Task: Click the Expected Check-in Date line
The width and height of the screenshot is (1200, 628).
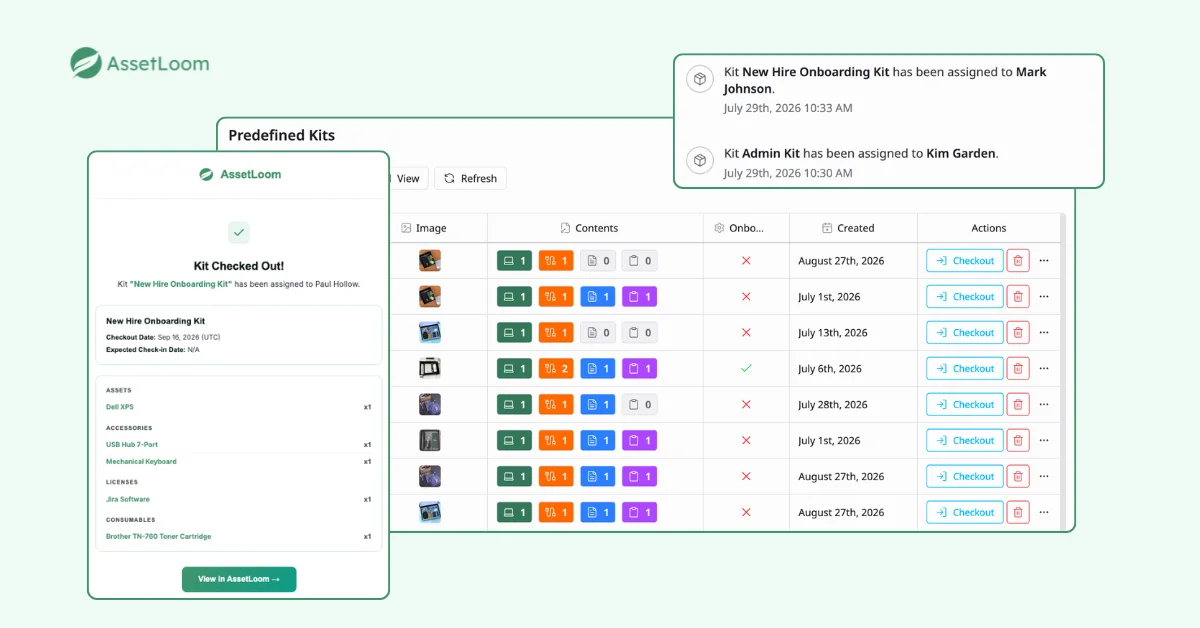Action: (152, 350)
